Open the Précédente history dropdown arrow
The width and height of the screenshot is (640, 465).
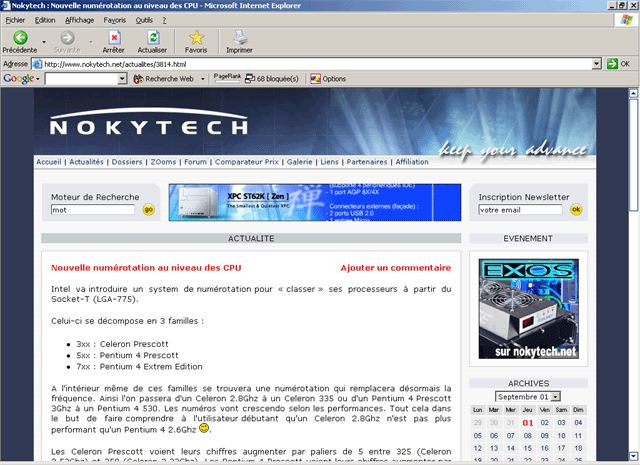point(44,42)
